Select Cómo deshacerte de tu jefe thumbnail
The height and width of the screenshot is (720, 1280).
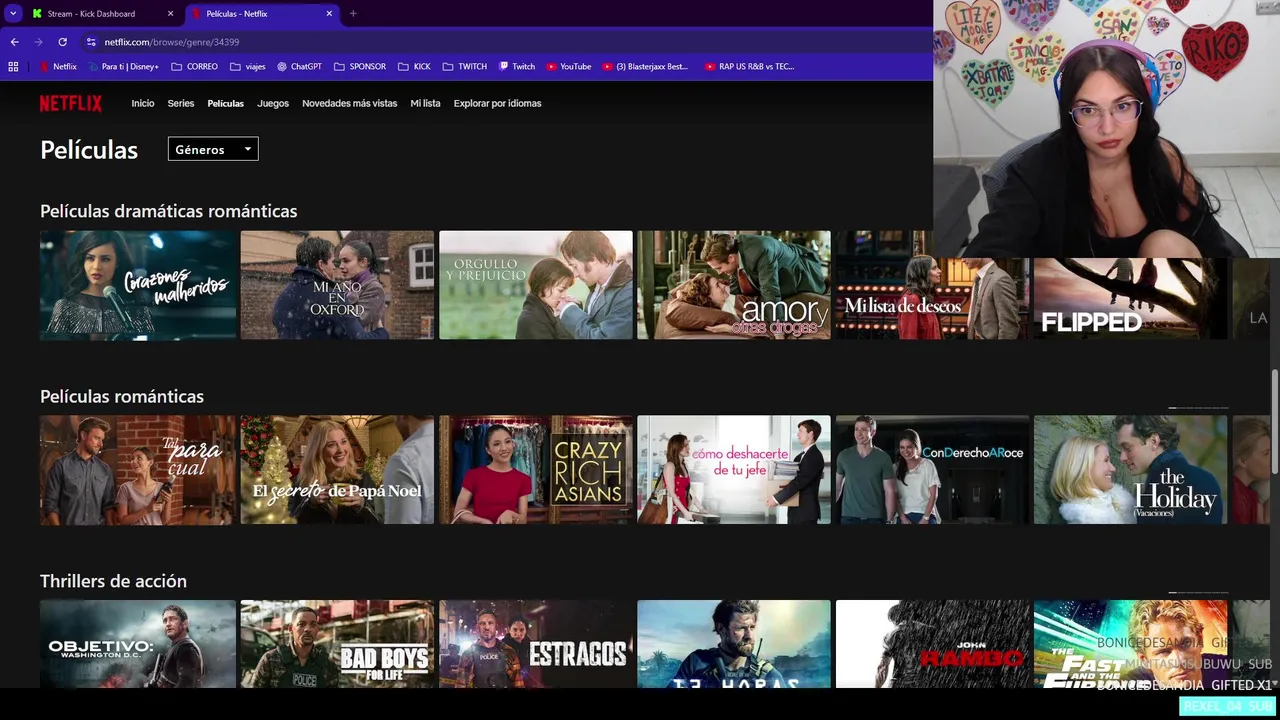click(x=734, y=470)
